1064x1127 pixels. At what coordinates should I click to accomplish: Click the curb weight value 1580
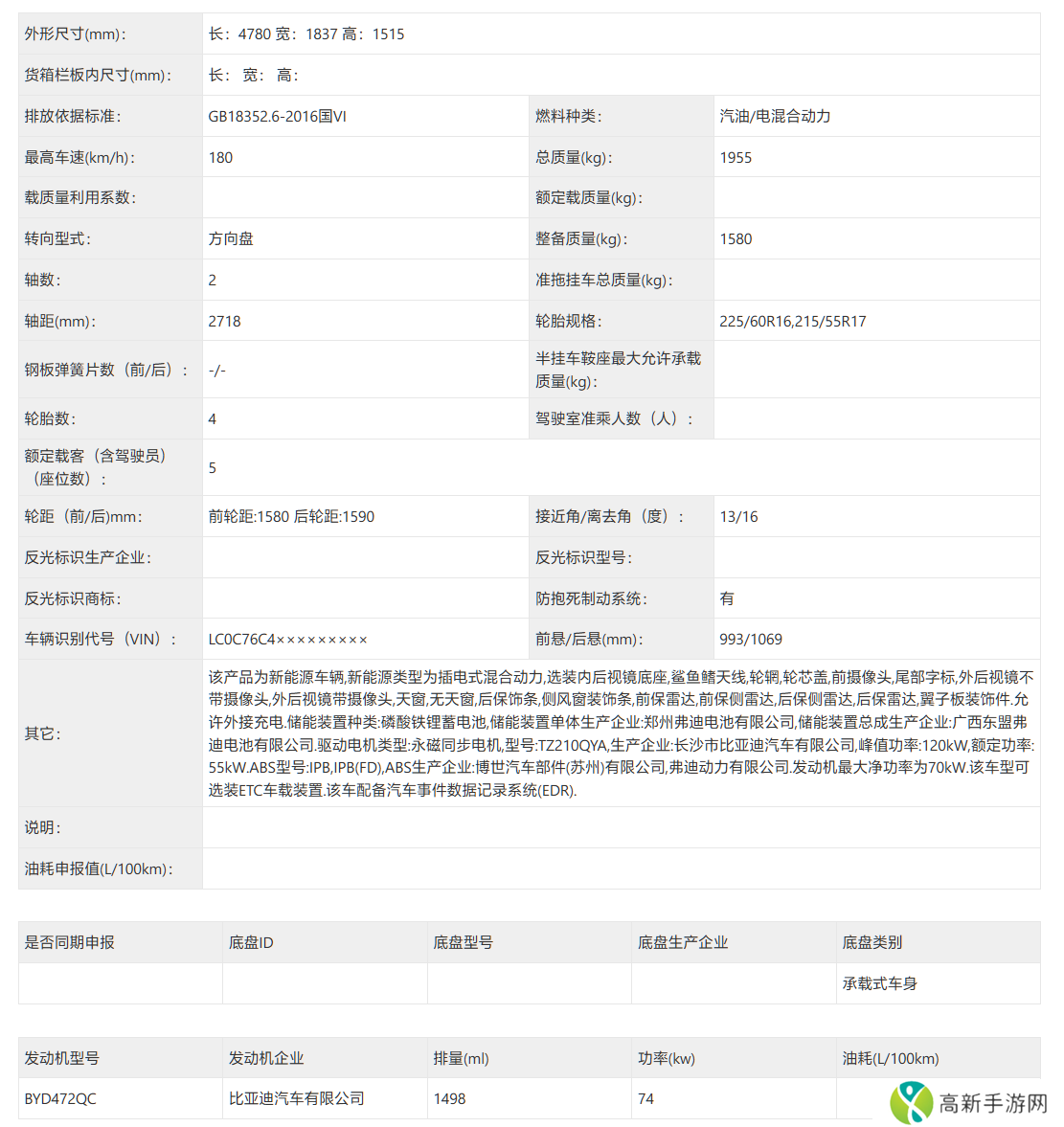click(x=736, y=238)
